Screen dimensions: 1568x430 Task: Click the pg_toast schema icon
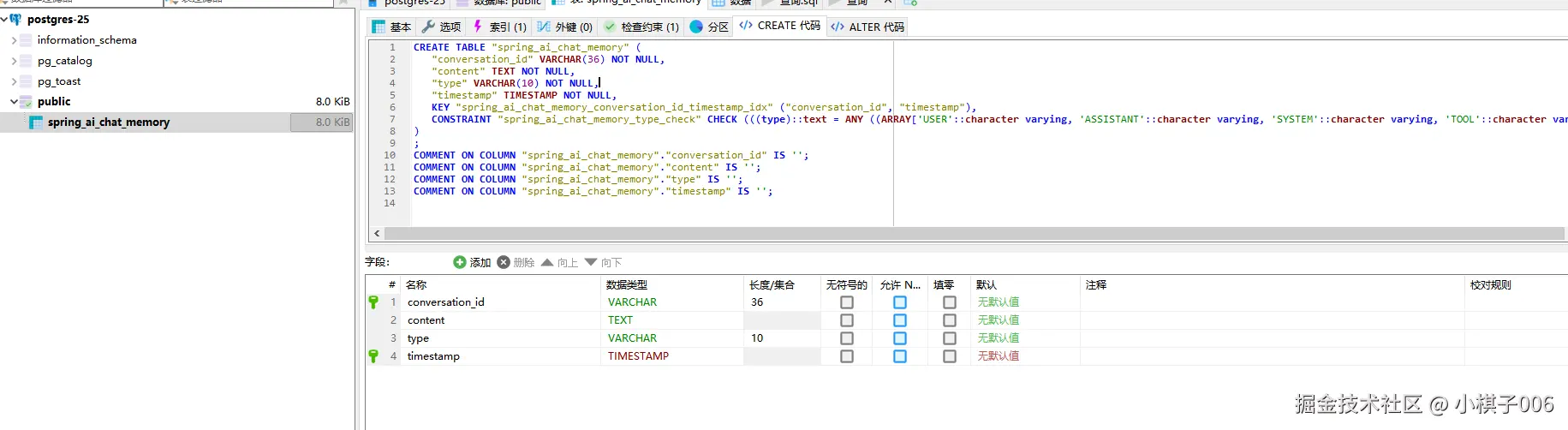click(x=27, y=81)
